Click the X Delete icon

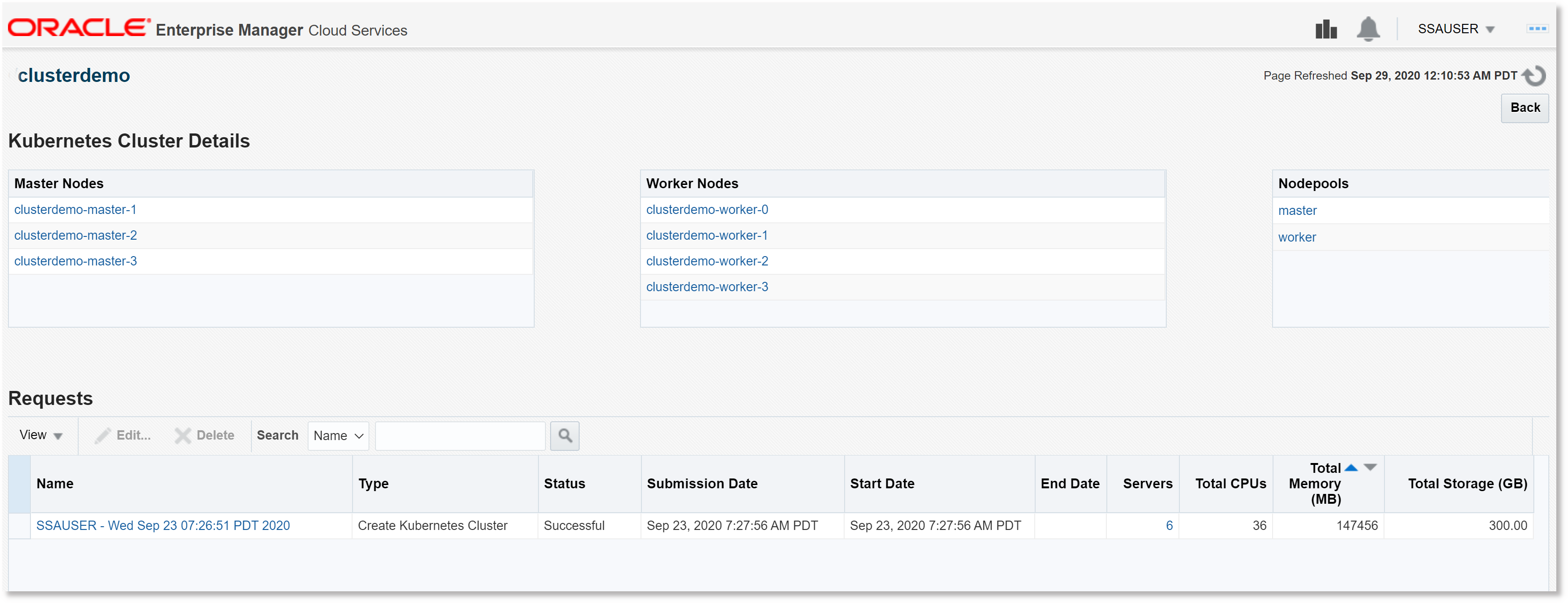[183, 435]
